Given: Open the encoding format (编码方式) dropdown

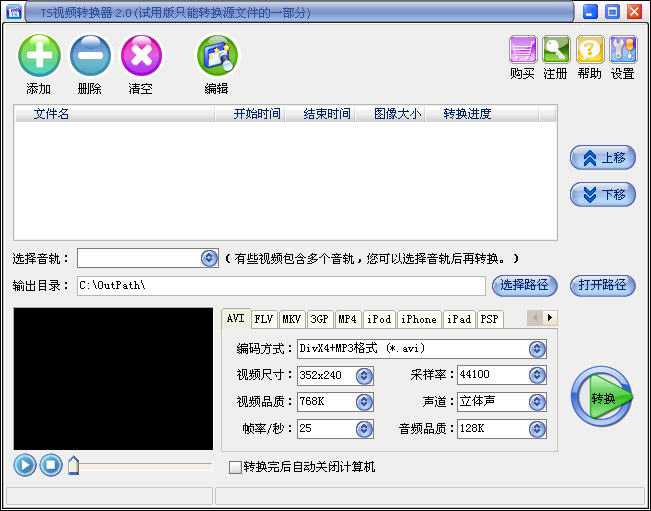Looking at the screenshot, I should [537, 349].
